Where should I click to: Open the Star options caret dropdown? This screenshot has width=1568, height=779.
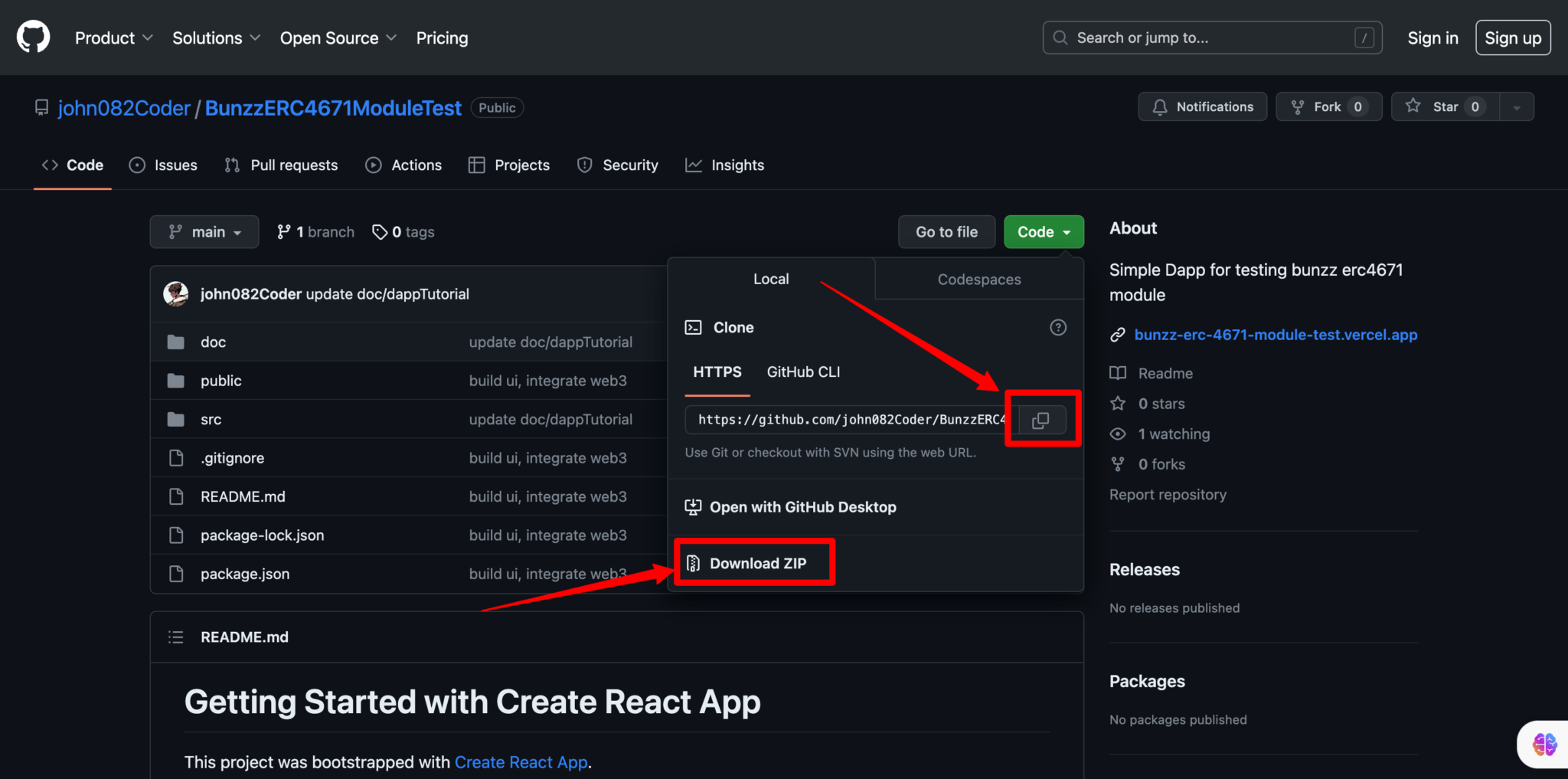(x=1515, y=106)
